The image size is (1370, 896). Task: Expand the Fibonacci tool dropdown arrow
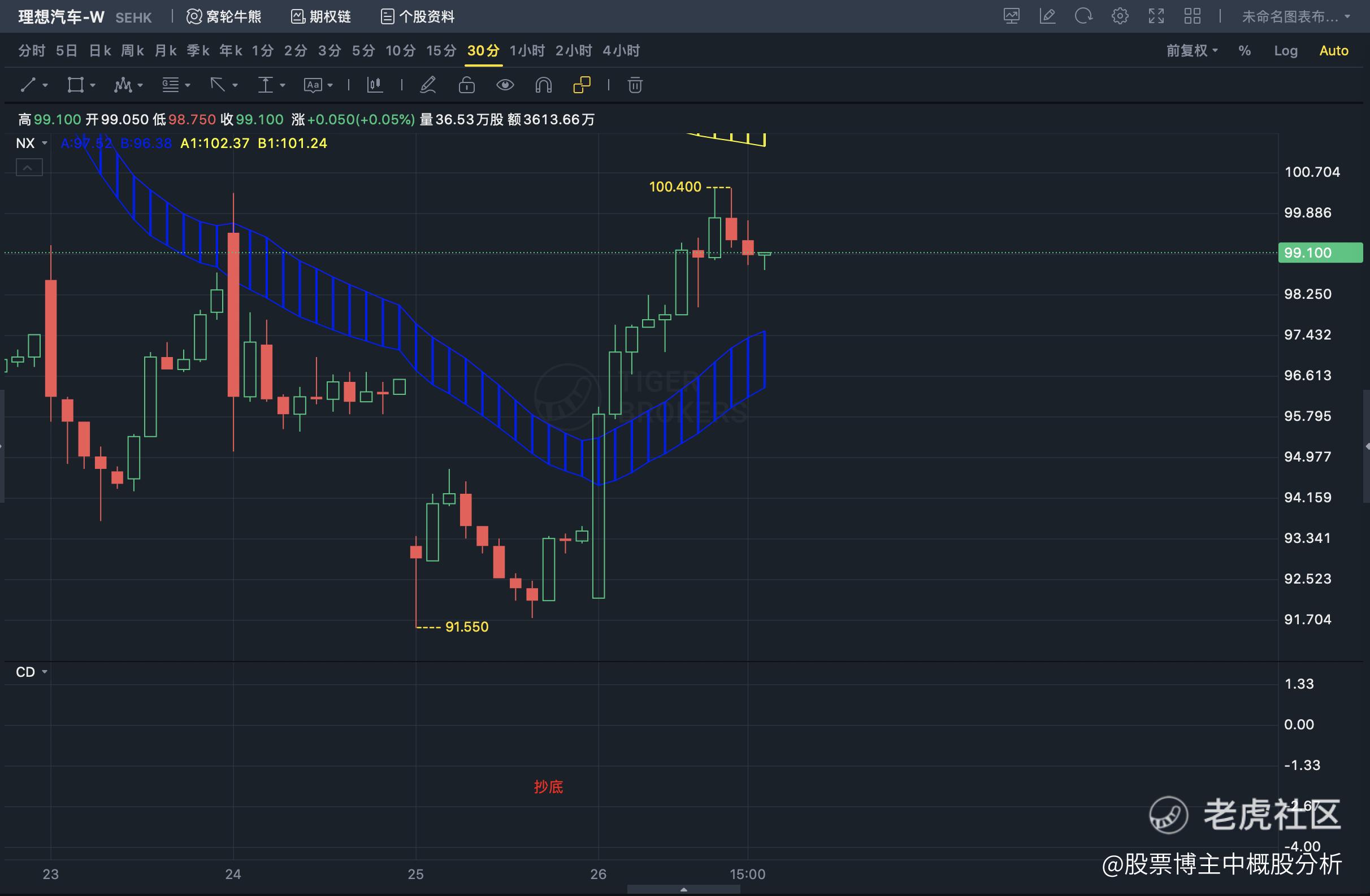click(x=188, y=86)
